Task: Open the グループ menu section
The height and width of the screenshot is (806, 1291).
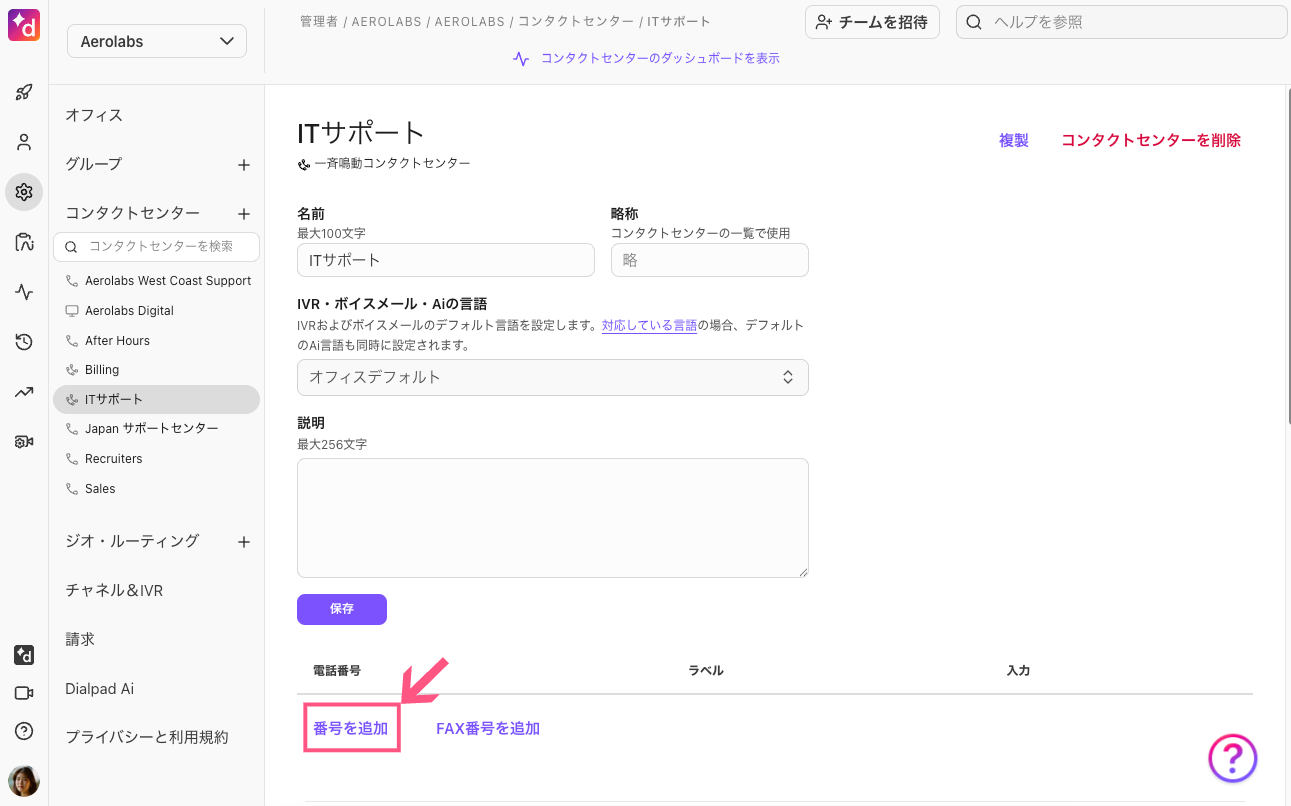Action: (94, 164)
